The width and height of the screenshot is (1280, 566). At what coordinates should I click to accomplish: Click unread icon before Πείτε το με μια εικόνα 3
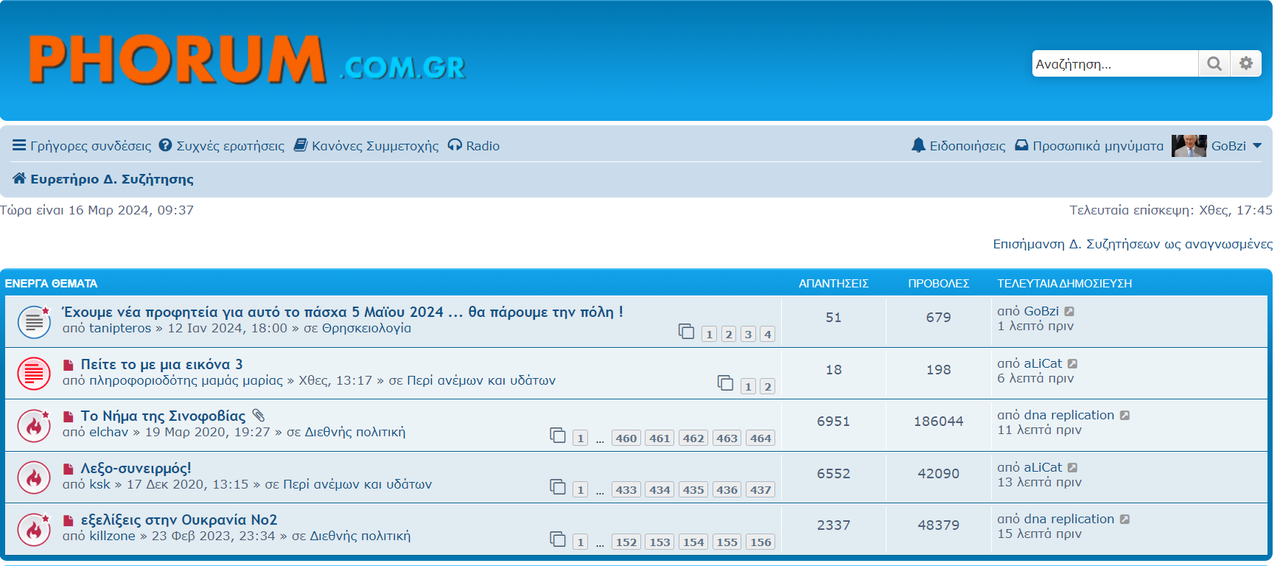click(68, 365)
